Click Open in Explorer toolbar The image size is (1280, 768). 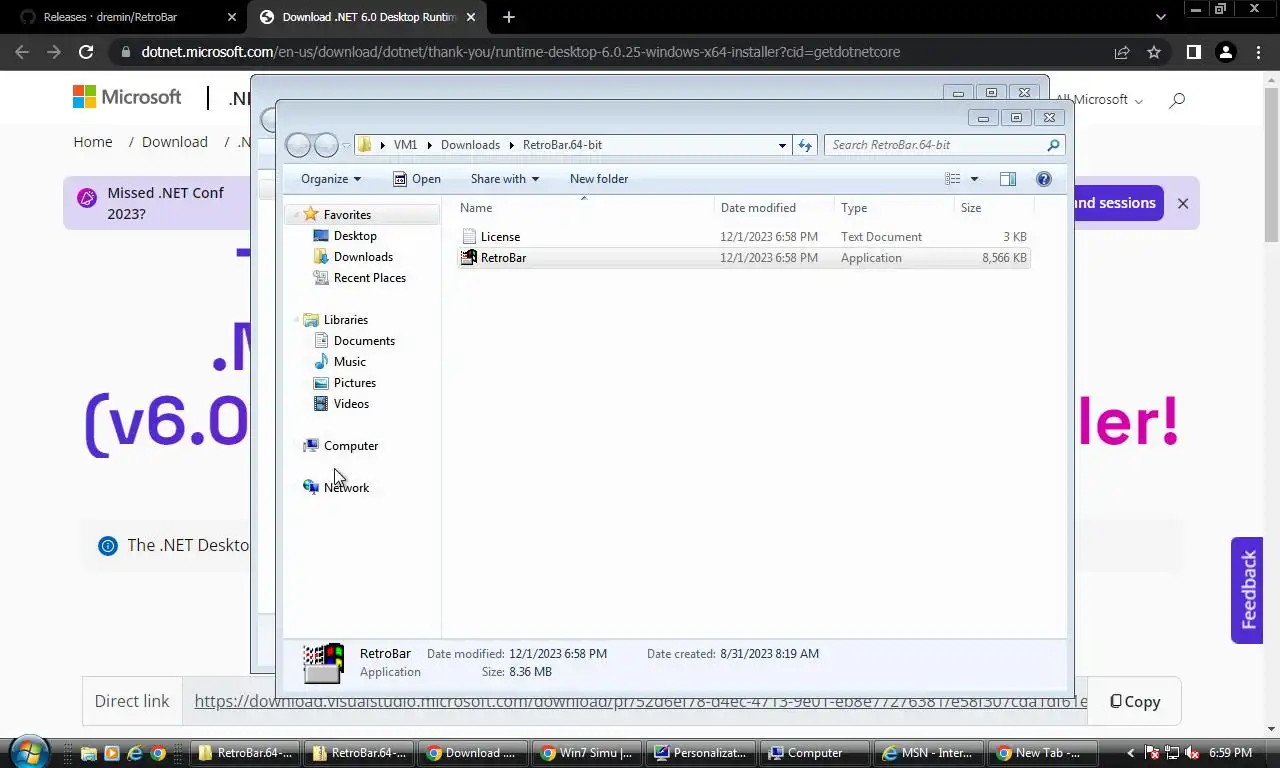tap(416, 179)
